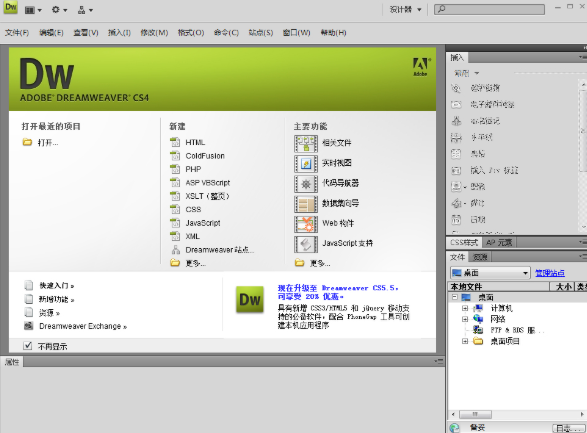Open the 查看(V) menu
Screen dimensions: 587x433
86,33
